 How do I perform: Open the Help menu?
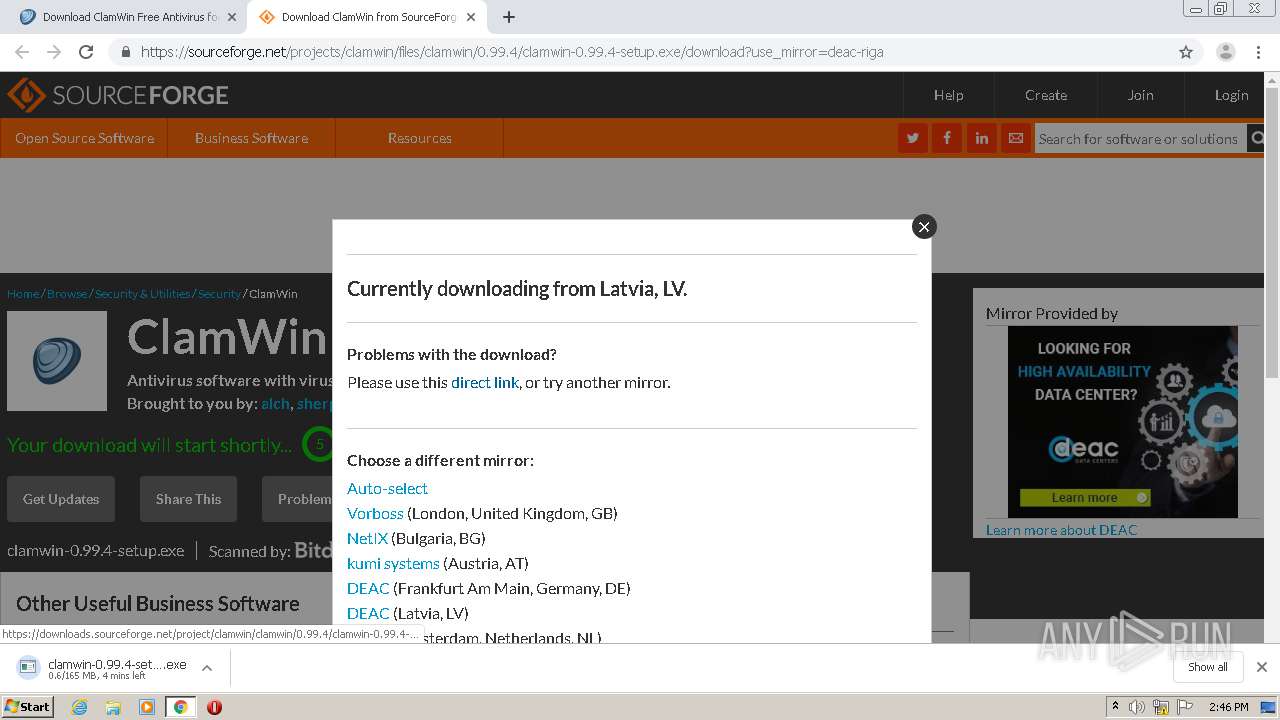(948, 95)
